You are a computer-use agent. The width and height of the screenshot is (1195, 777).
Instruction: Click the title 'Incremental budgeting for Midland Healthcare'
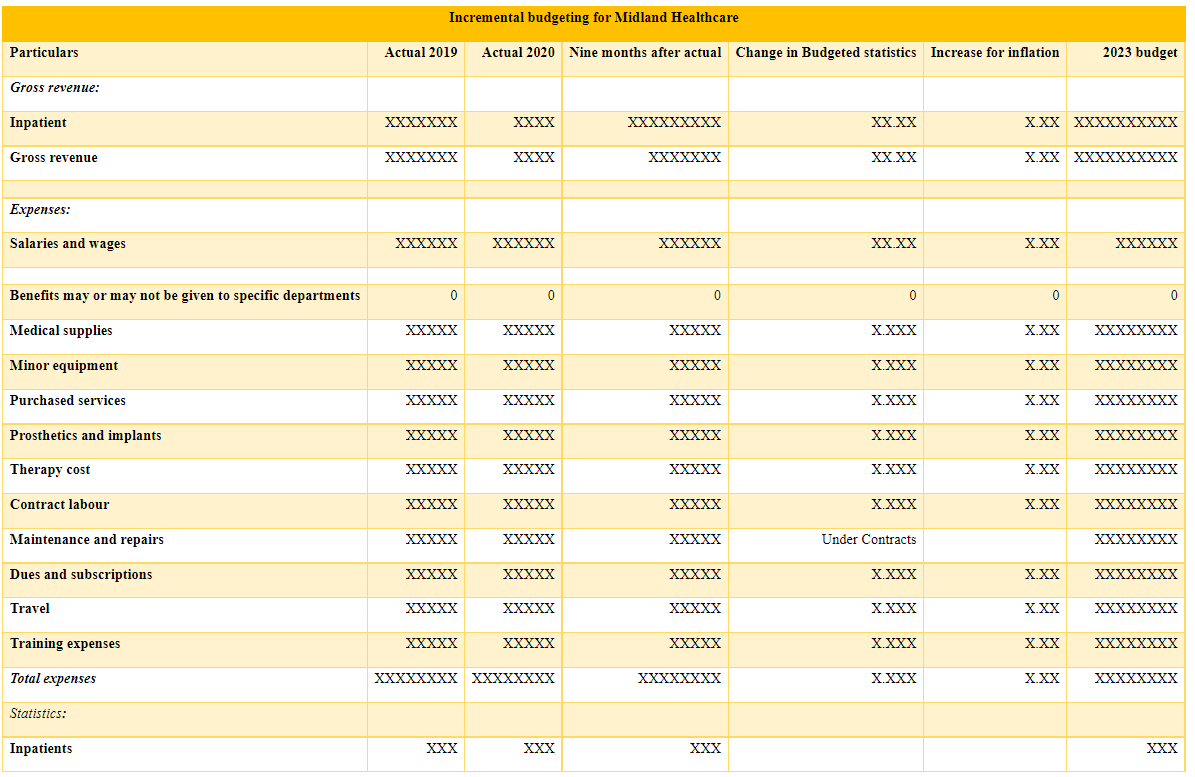click(594, 18)
